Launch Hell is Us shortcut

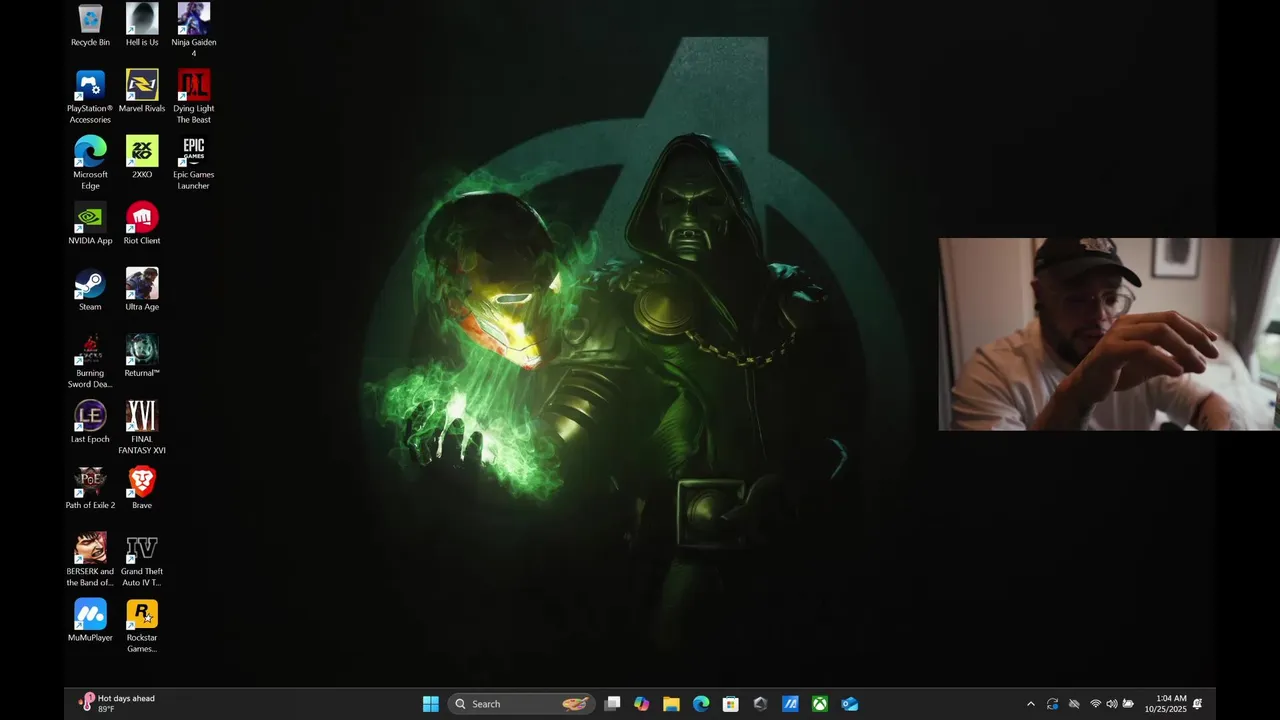point(142,25)
